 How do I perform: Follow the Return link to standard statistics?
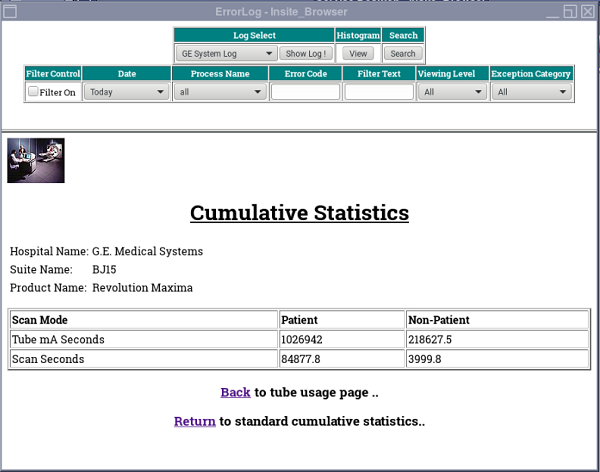[194, 421]
